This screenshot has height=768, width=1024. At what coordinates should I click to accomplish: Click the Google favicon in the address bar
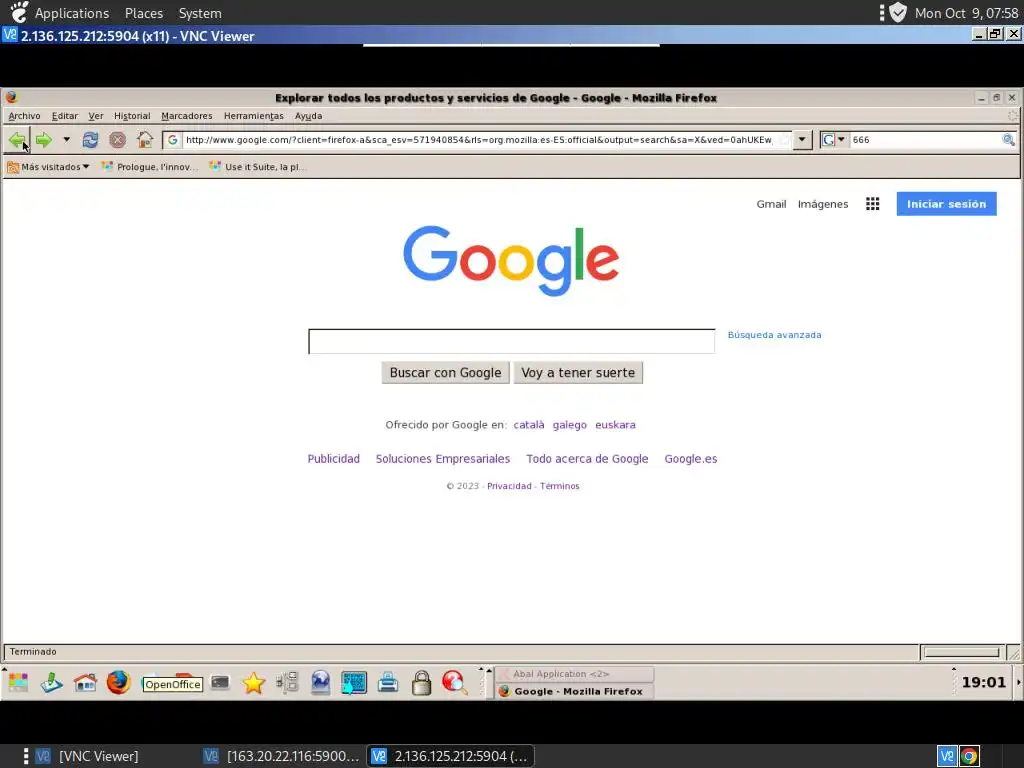coord(172,140)
